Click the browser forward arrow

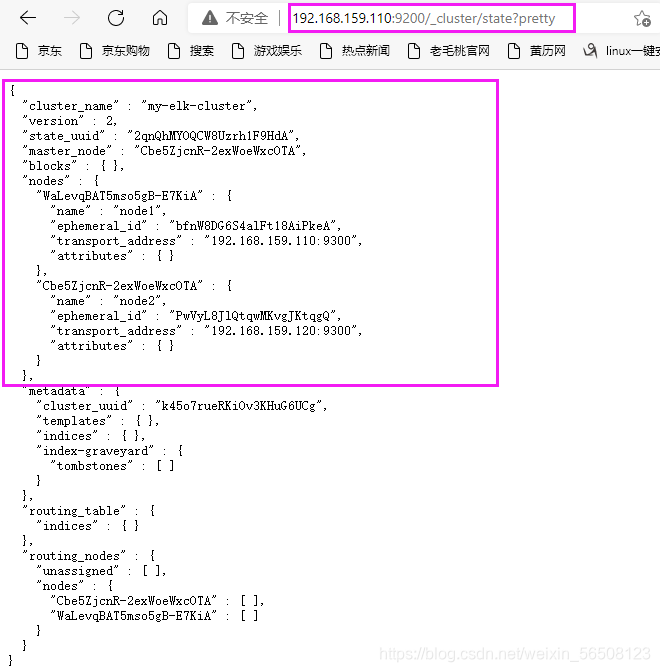point(72,18)
